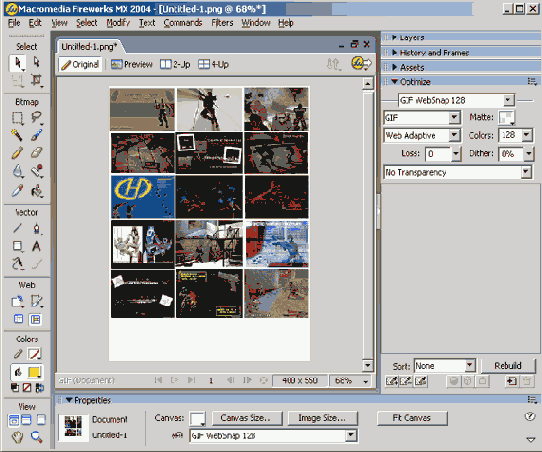Select the Eraser tool

click(36, 153)
